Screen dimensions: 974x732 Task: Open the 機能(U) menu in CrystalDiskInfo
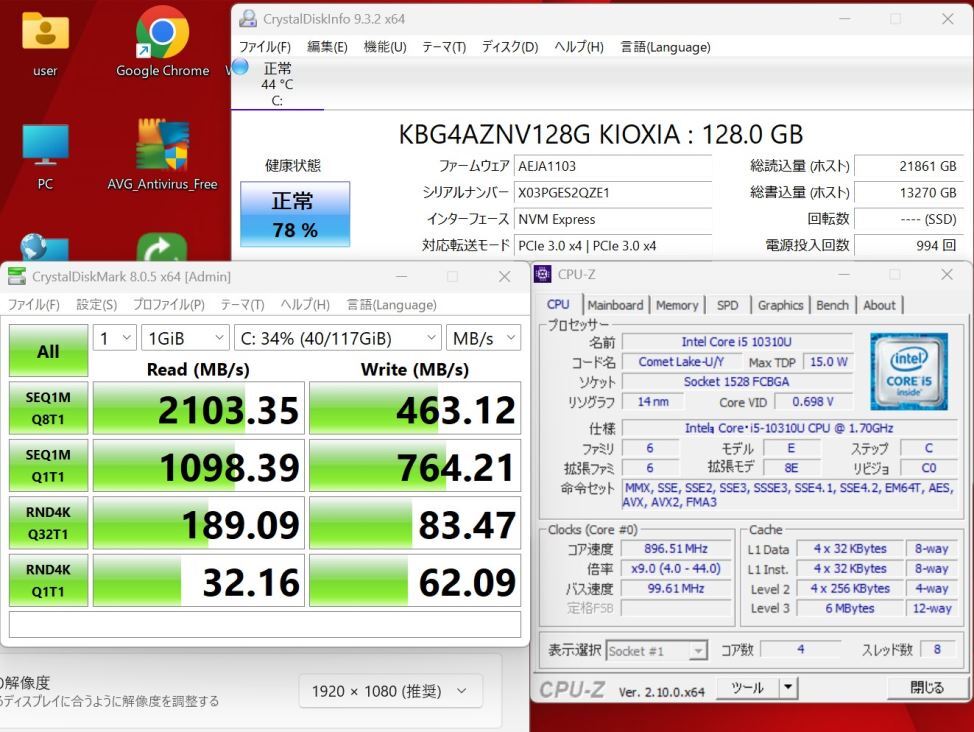[x=384, y=46]
